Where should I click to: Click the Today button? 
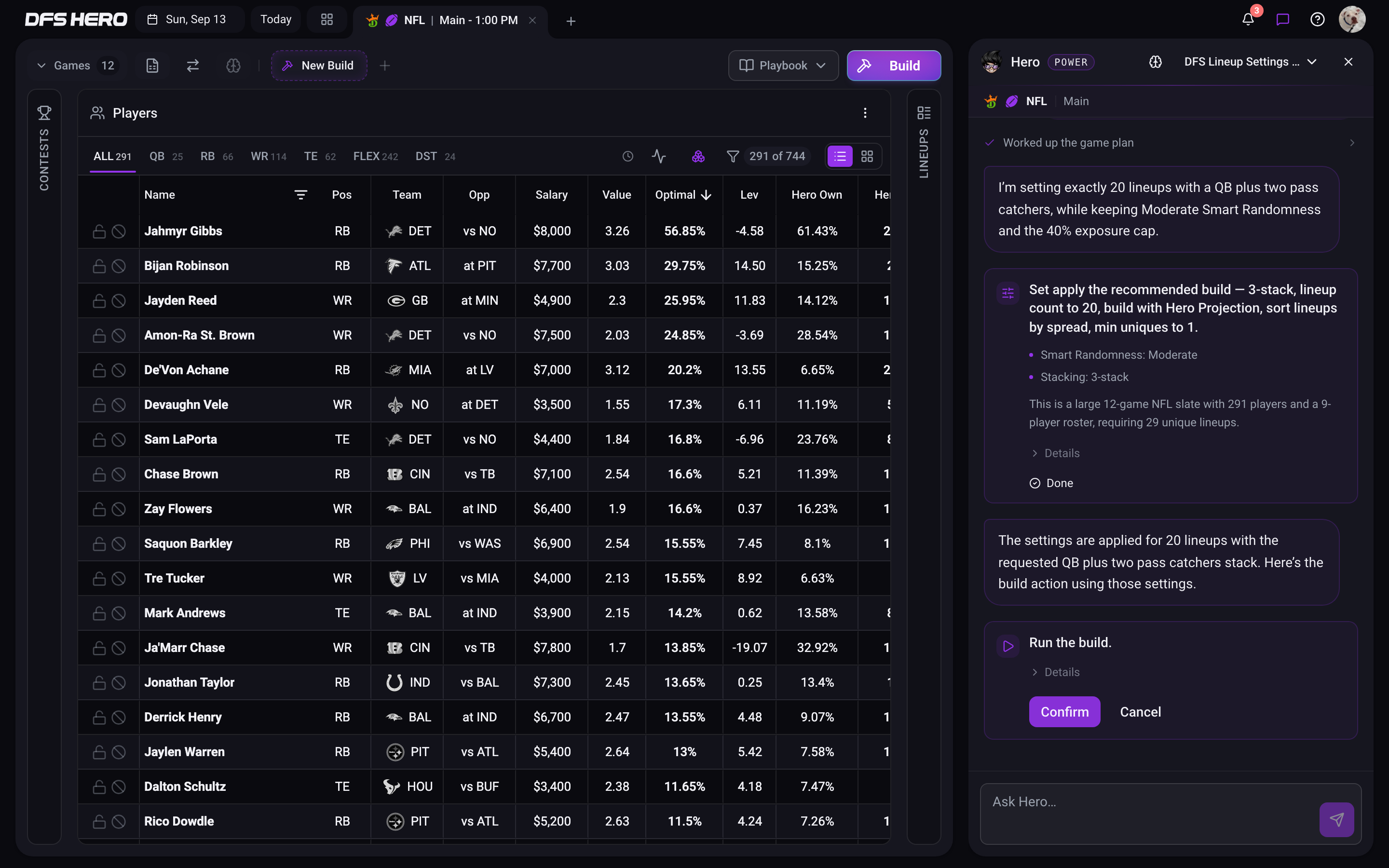click(276, 19)
